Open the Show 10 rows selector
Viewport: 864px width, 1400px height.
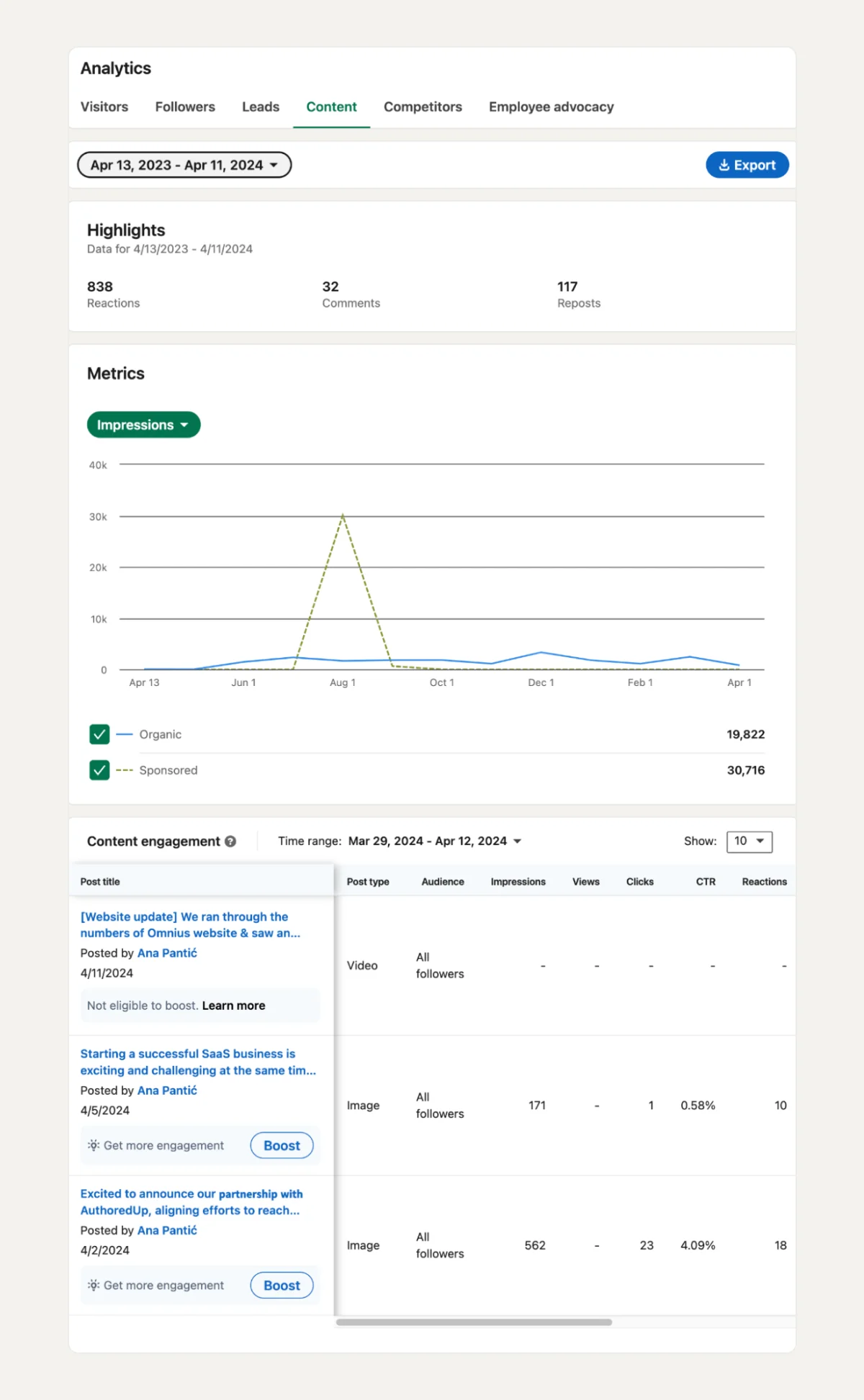tap(750, 841)
